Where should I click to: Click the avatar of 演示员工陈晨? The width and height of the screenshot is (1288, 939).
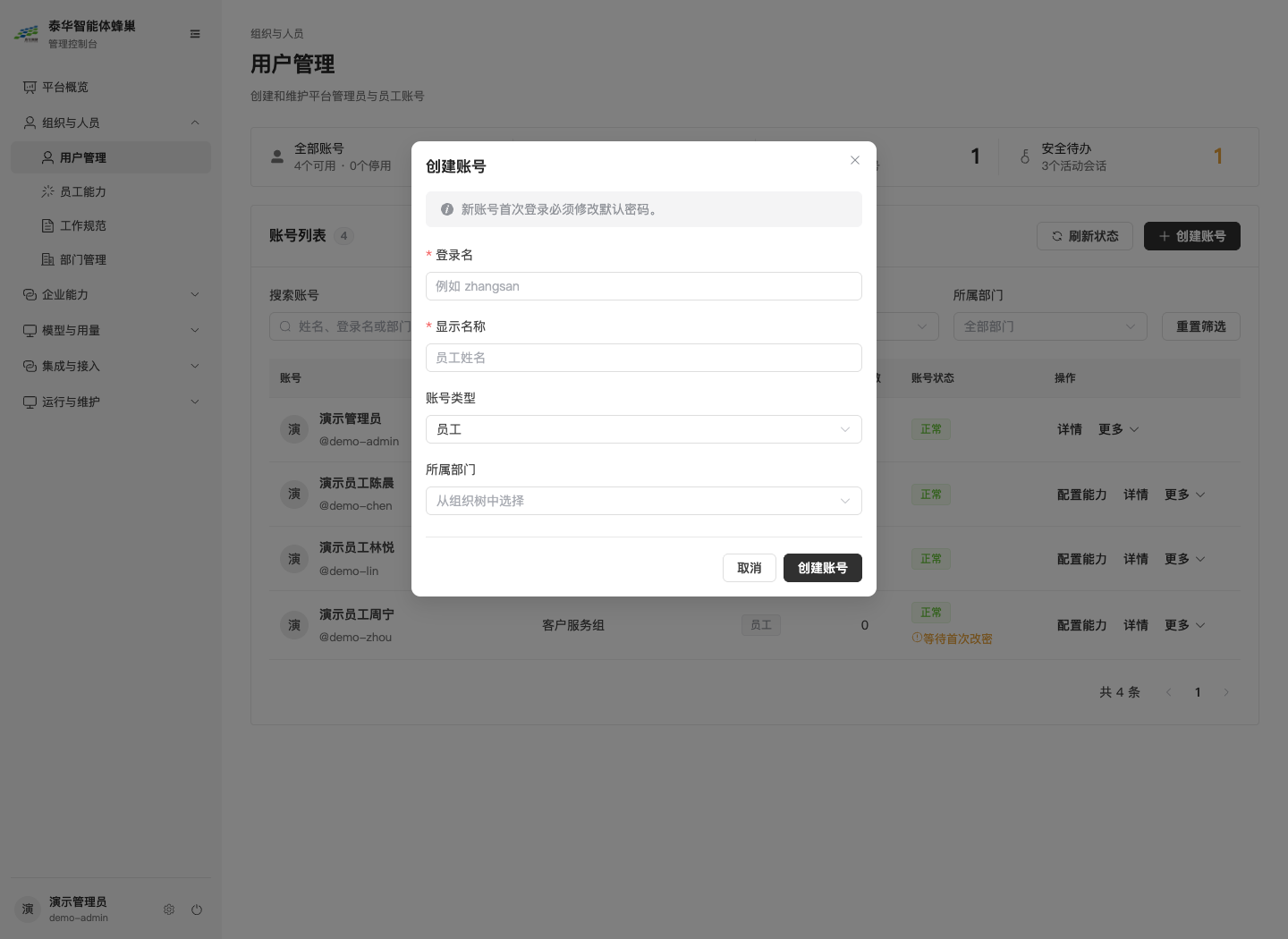(x=294, y=495)
